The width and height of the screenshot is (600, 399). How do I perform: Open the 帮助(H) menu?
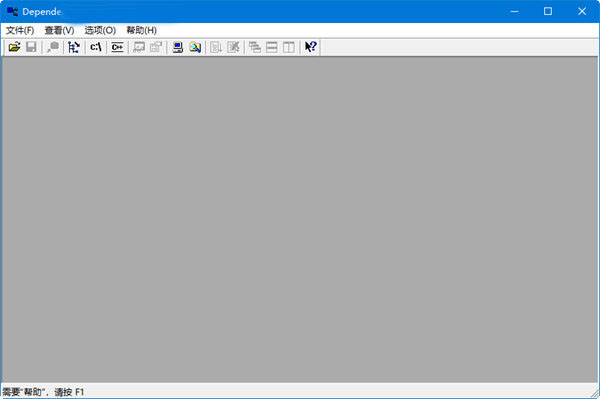coord(142,30)
